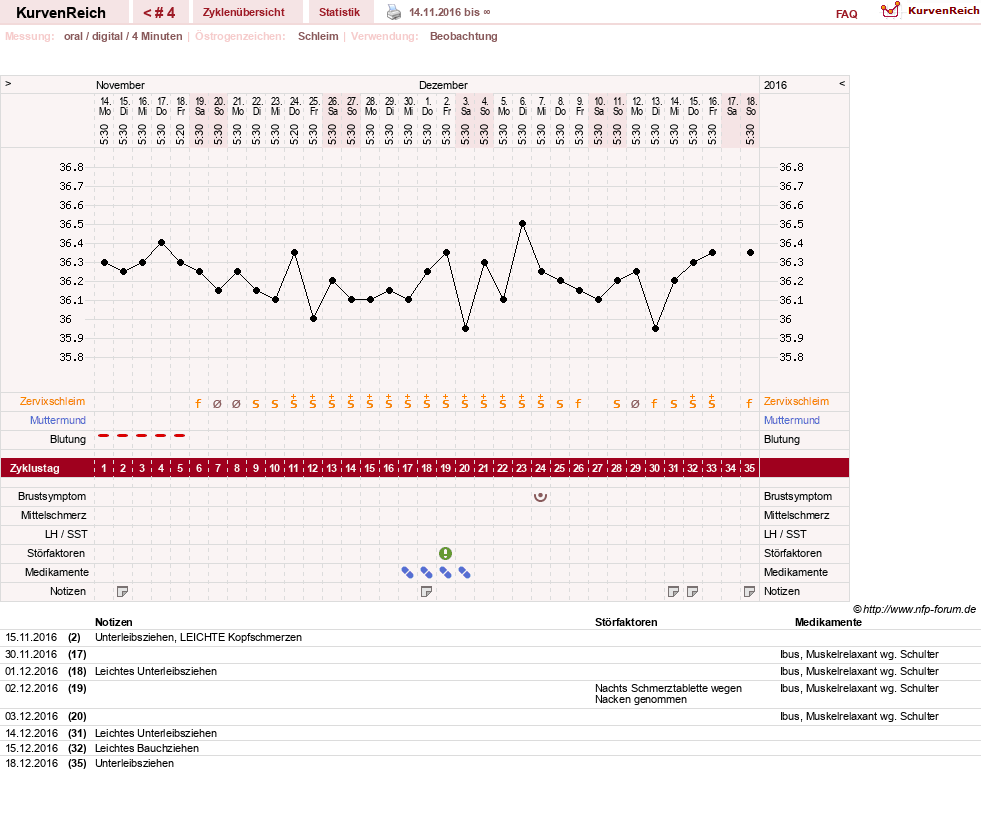Click the mucus 'f' symbol on day 26

[578, 403]
